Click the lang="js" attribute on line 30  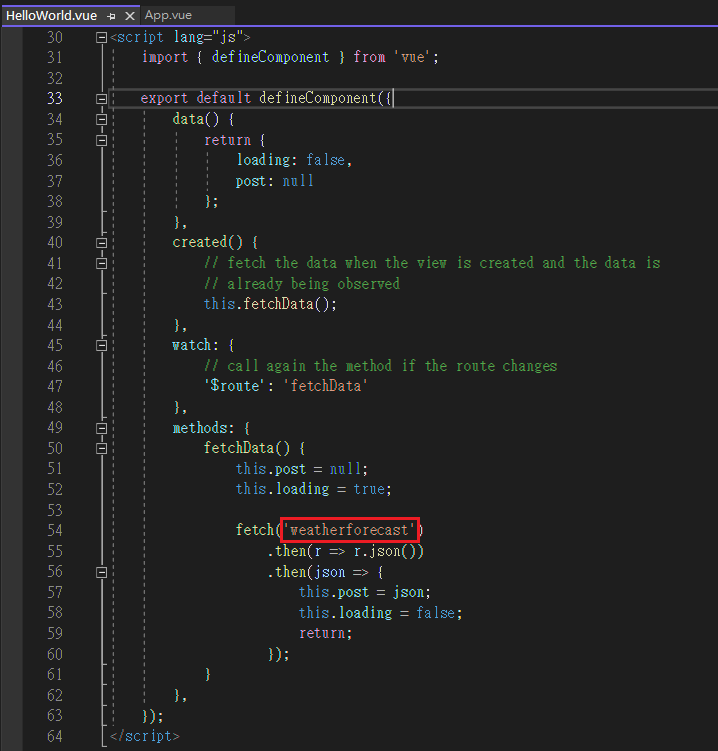pyautogui.click(x=208, y=37)
